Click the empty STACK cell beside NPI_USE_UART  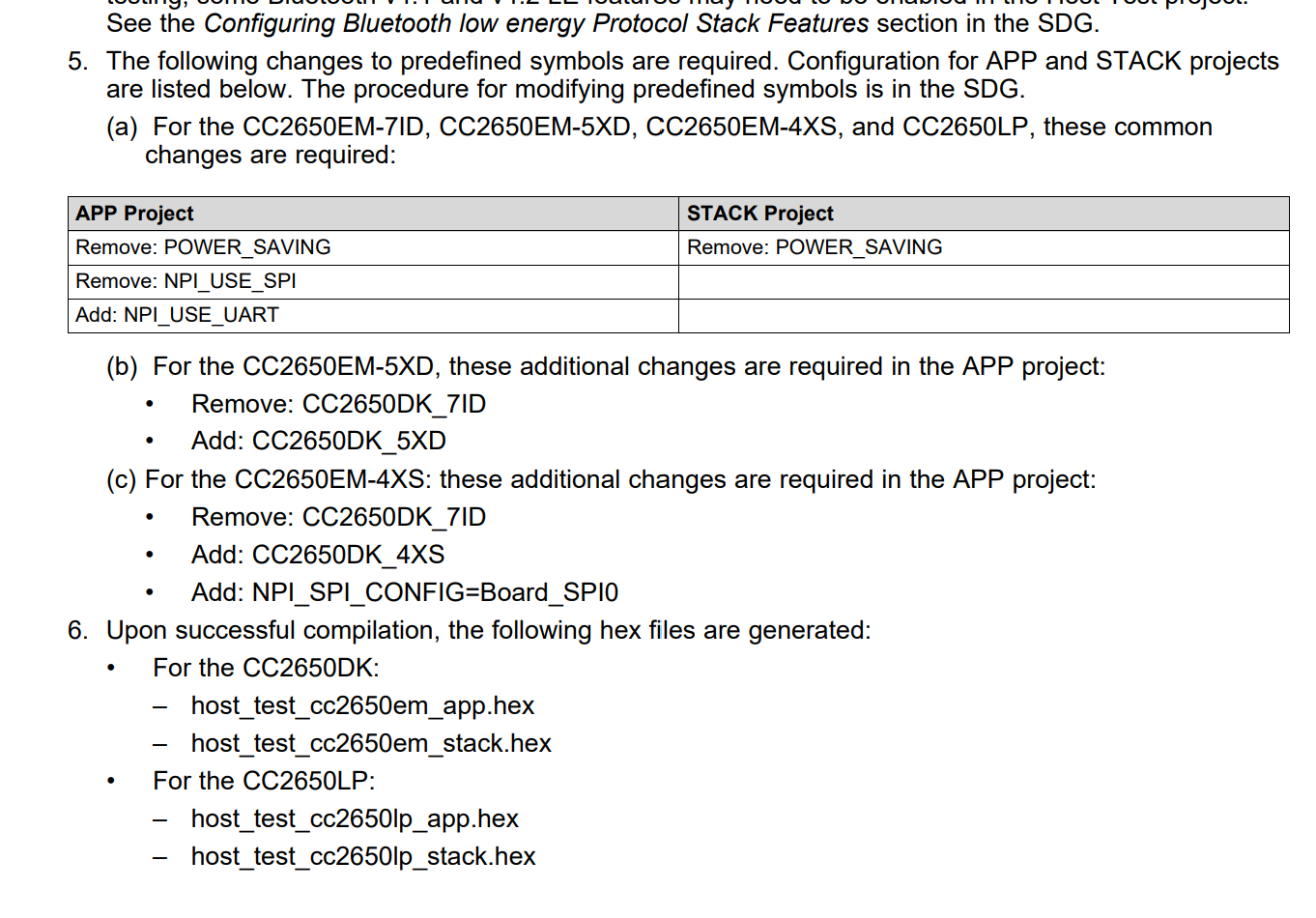coord(983,316)
